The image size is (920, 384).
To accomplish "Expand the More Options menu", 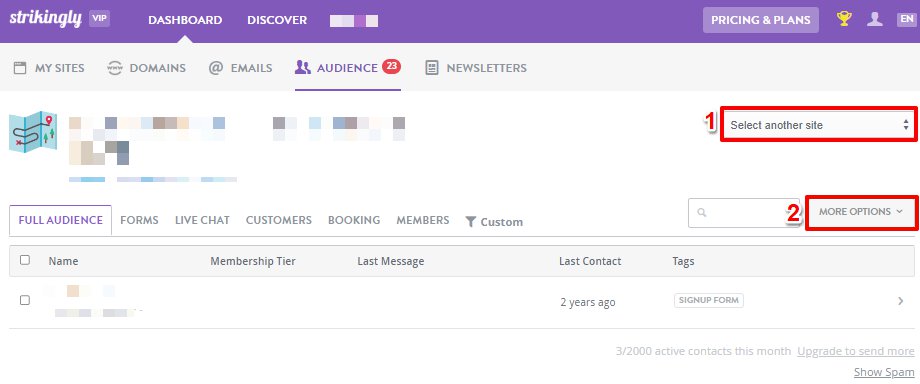I will tap(861, 212).
